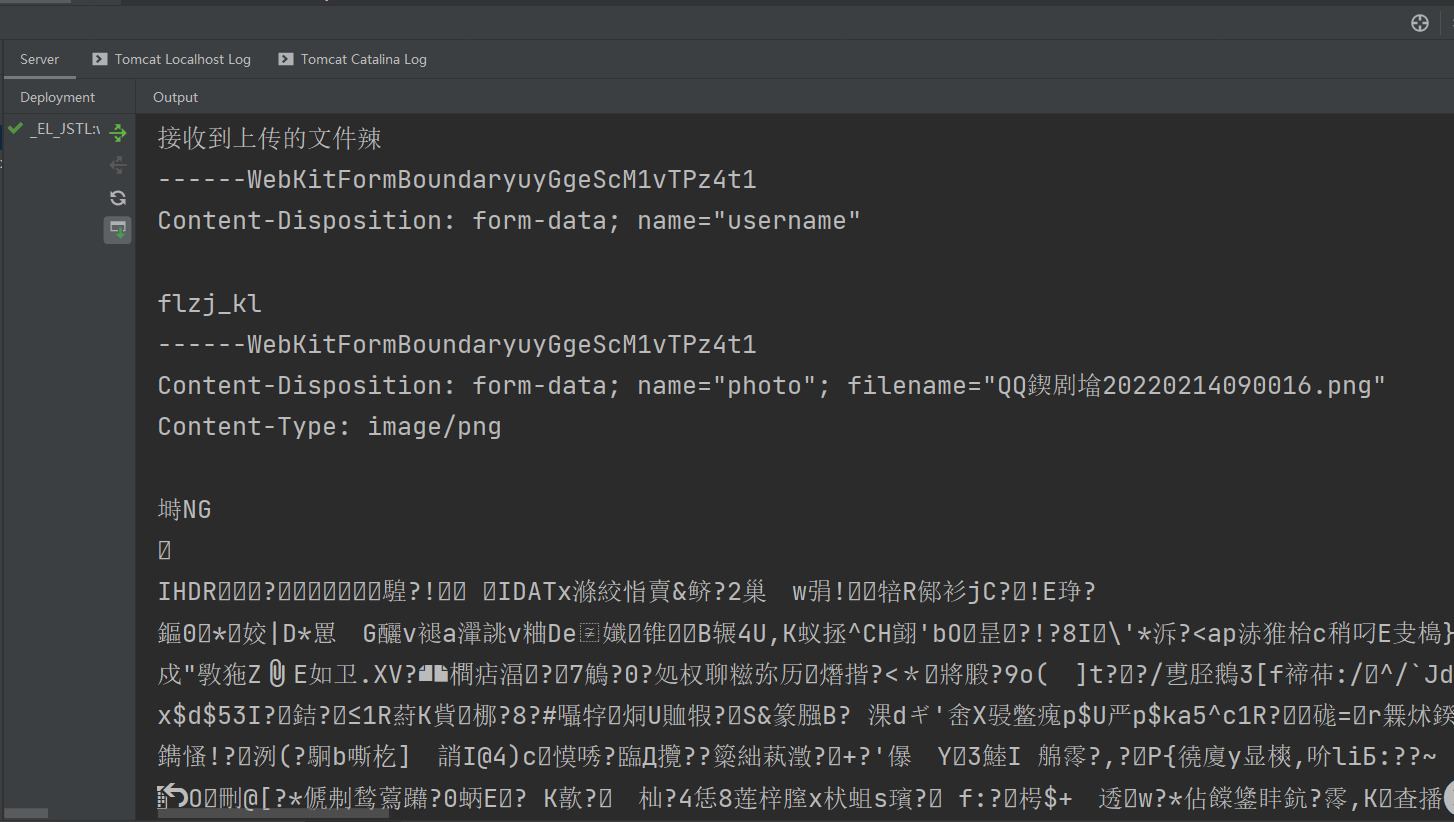Click the garbled PNG header line ending 'NG'
The image size is (1454, 822).
[x=185, y=510]
